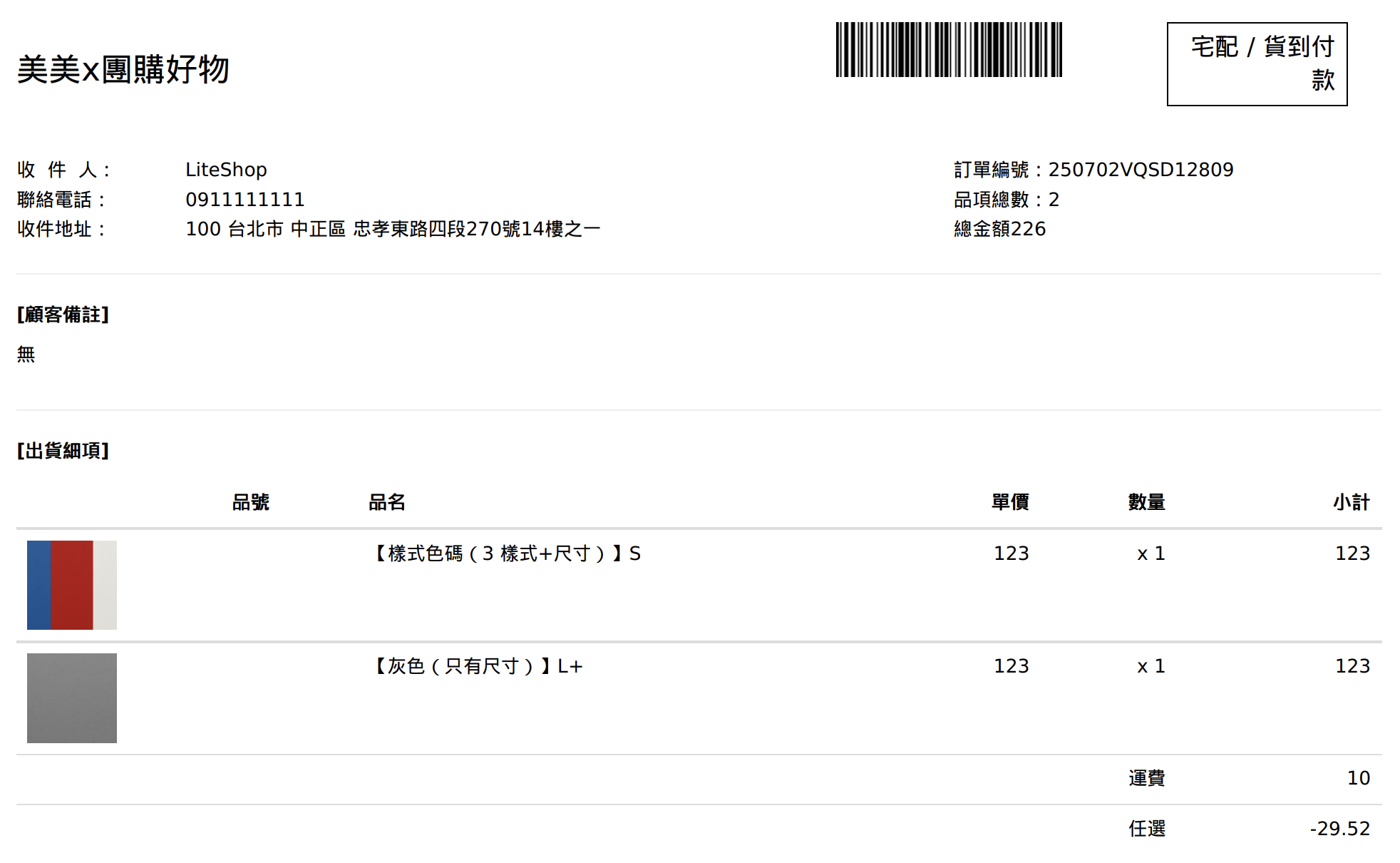The image size is (1400, 863).
Task: Click the 品號 column header
Action: [x=250, y=502]
